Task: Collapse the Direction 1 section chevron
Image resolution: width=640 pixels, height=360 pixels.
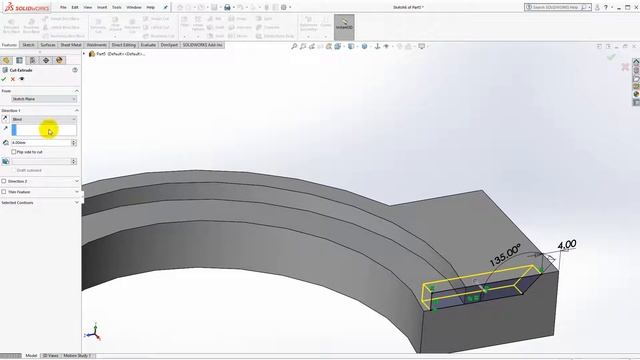Action: pos(76,111)
